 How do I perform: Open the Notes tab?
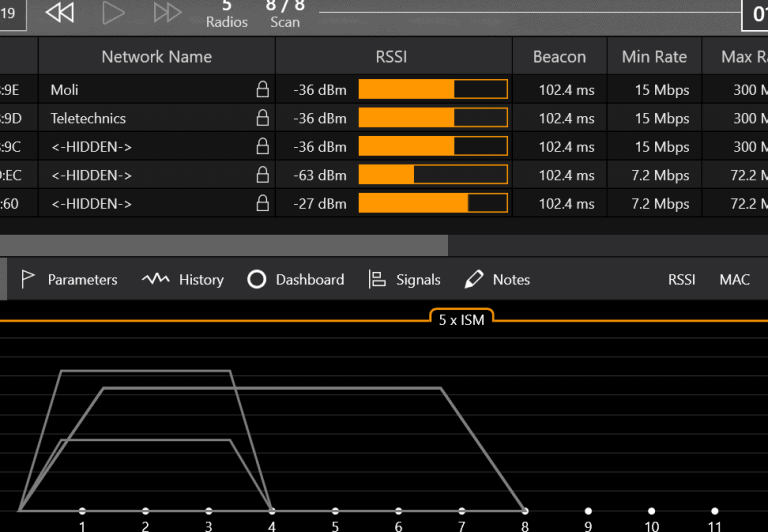(498, 280)
